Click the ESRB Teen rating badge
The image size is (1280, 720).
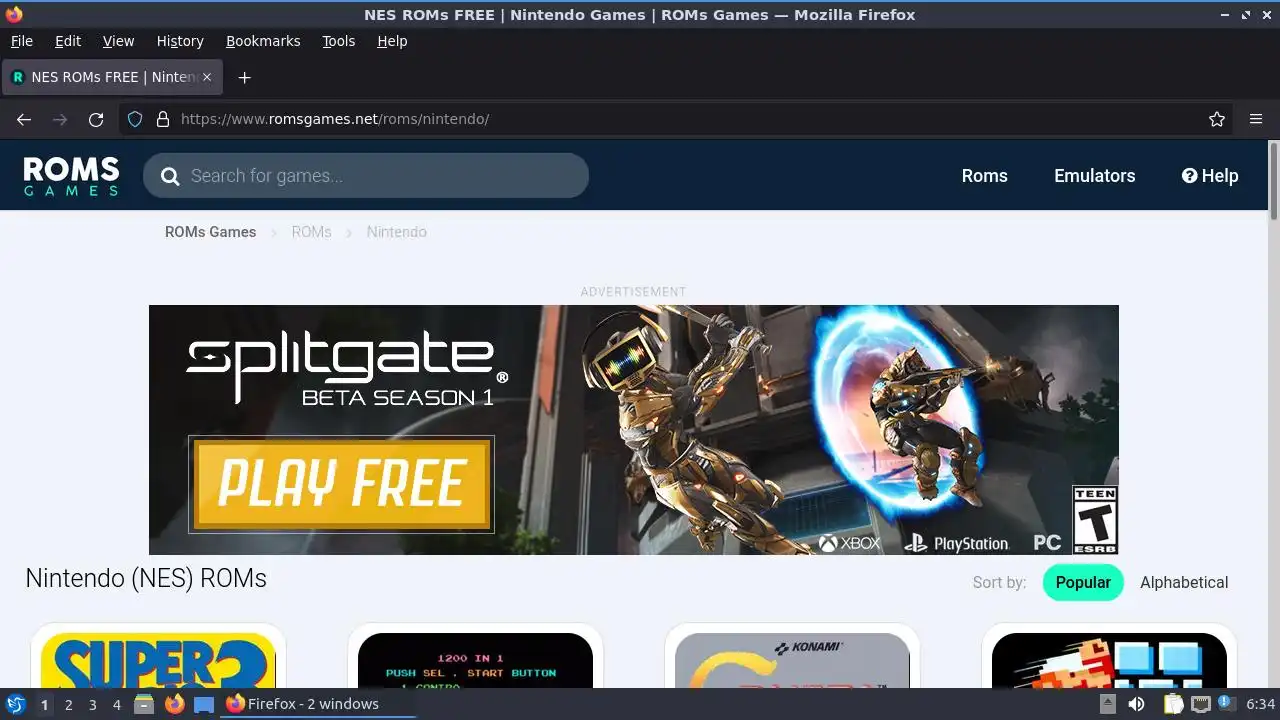[1094, 520]
